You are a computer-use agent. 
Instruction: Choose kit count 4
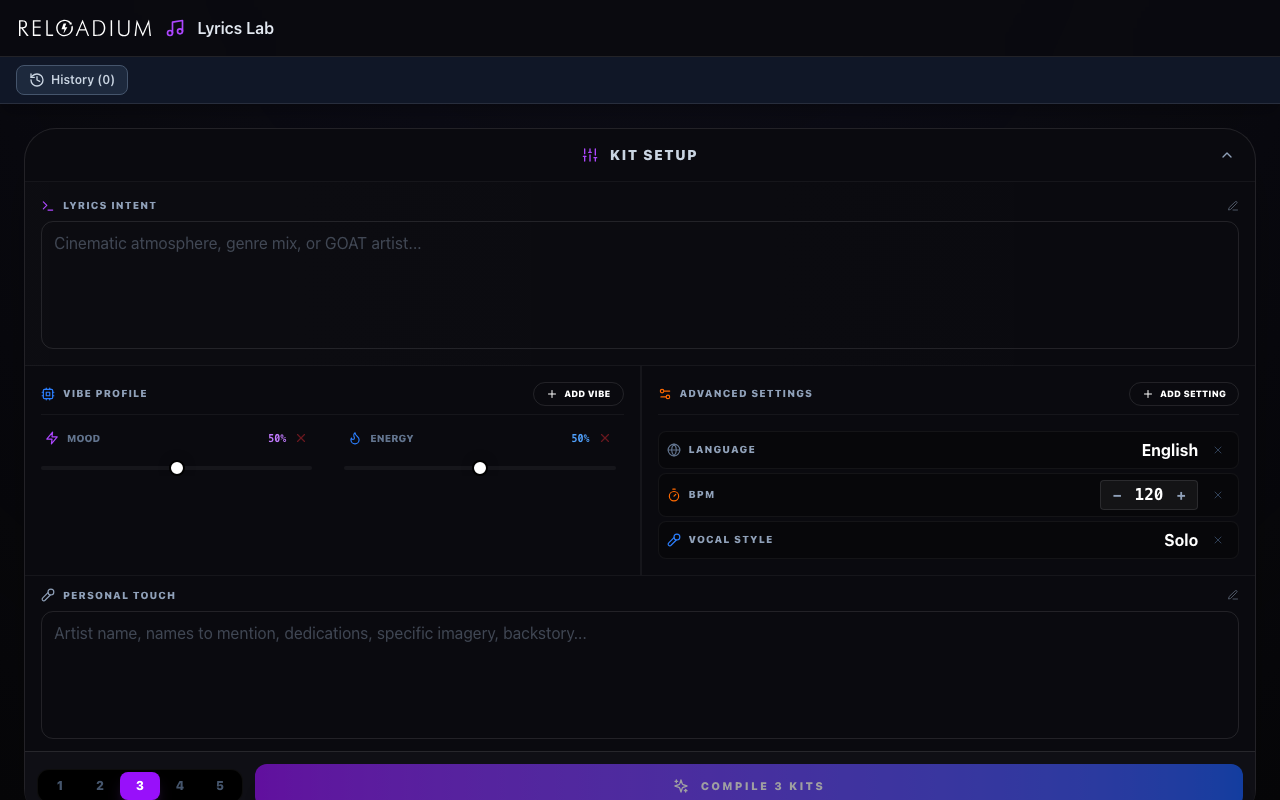[180, 786]
